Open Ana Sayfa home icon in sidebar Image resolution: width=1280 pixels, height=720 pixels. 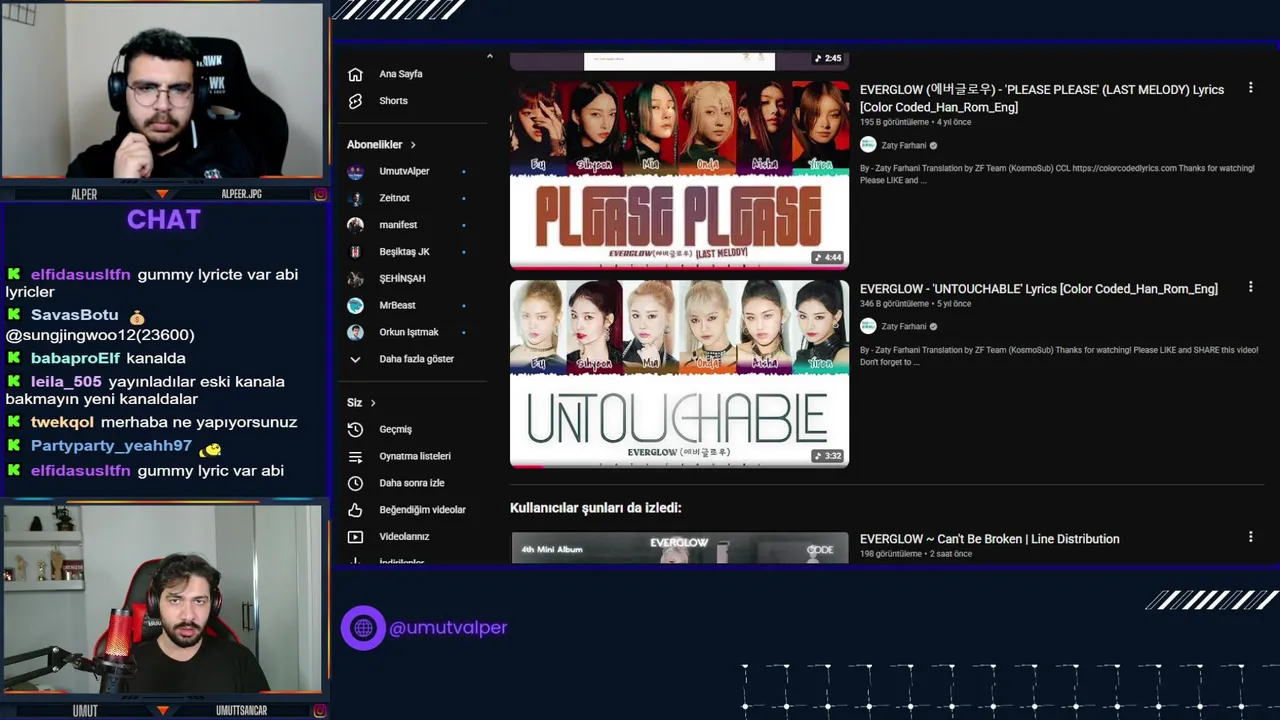point(355,74)
